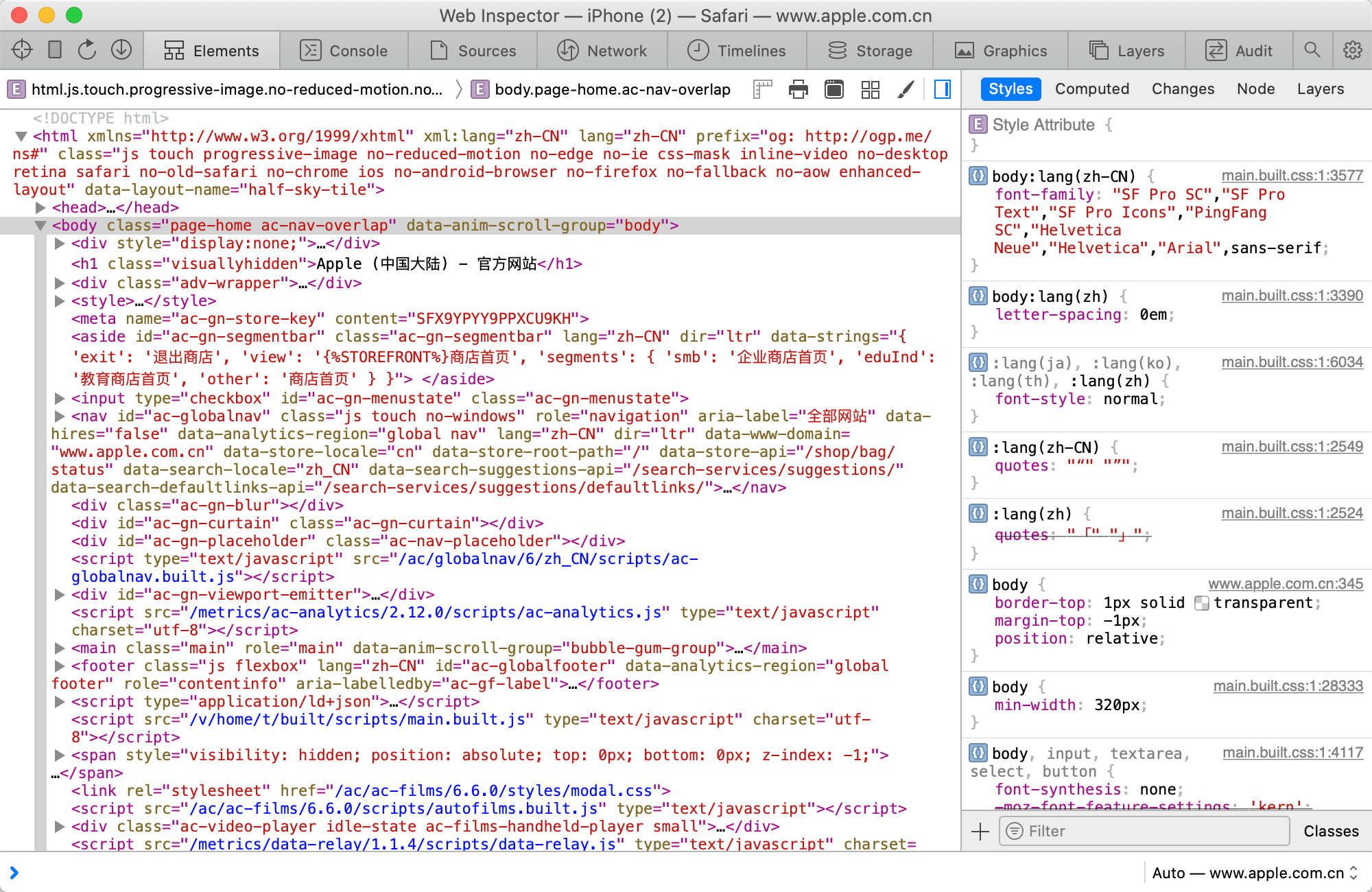Click rule icon for body, input, textarea rule
This screenshot has height=892, width=1372.
pos(978,753)
